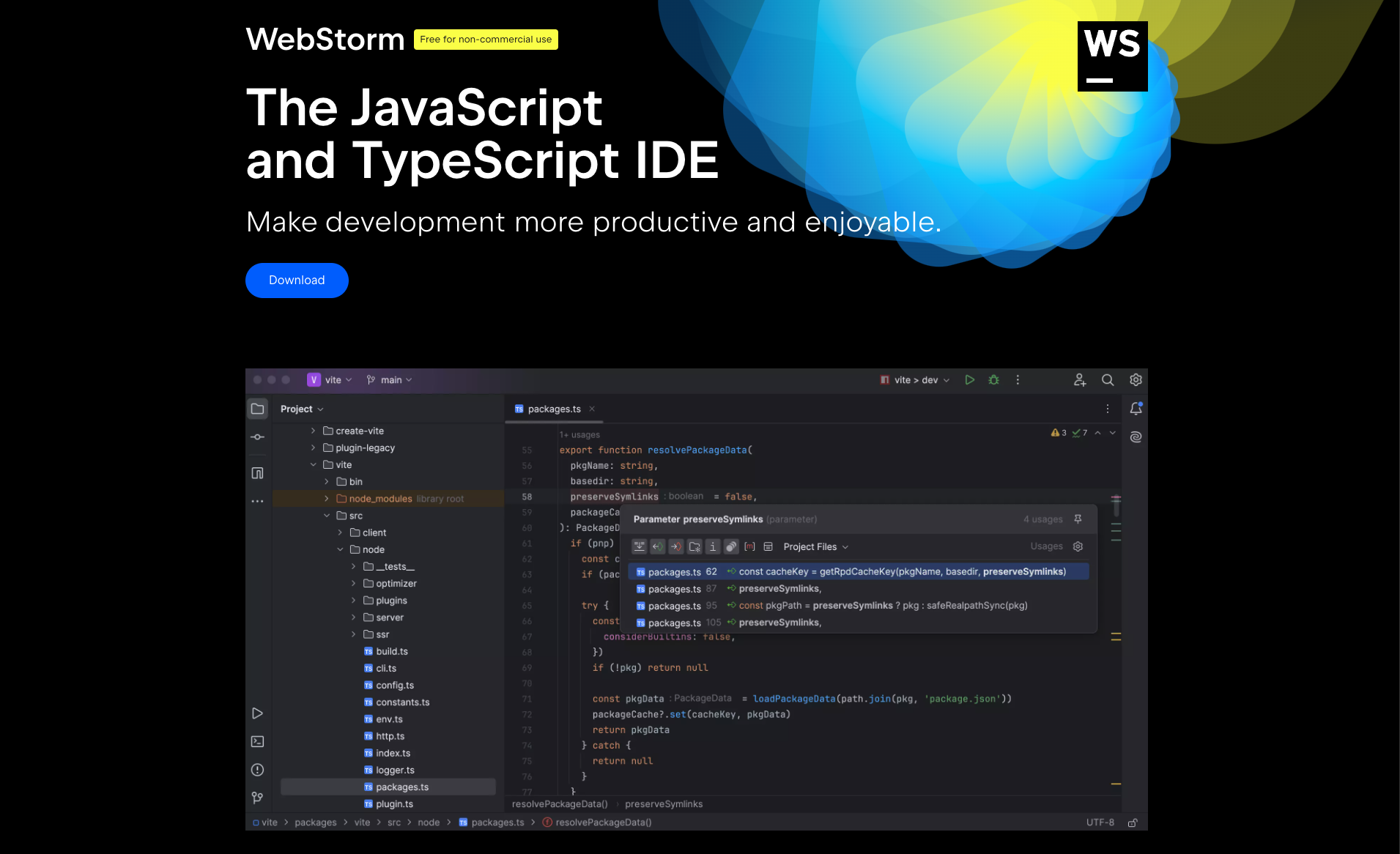Image resolution: width=1400 pixels, height=854 pixels.
Task: Click the packages breadcrumb in status bar
Action: coord(316,823)
